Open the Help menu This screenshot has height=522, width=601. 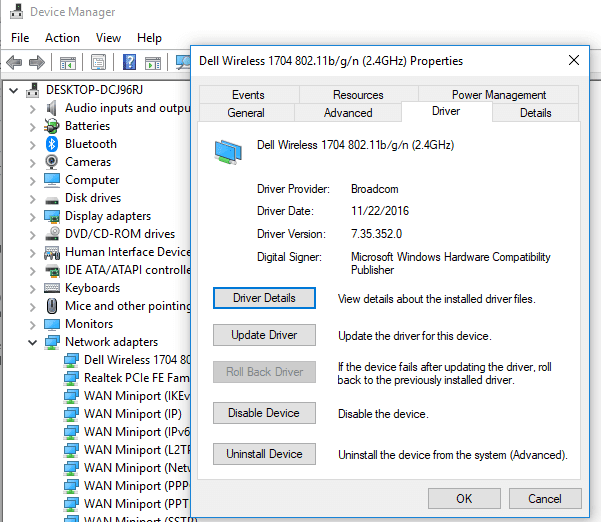pos(149,38)
